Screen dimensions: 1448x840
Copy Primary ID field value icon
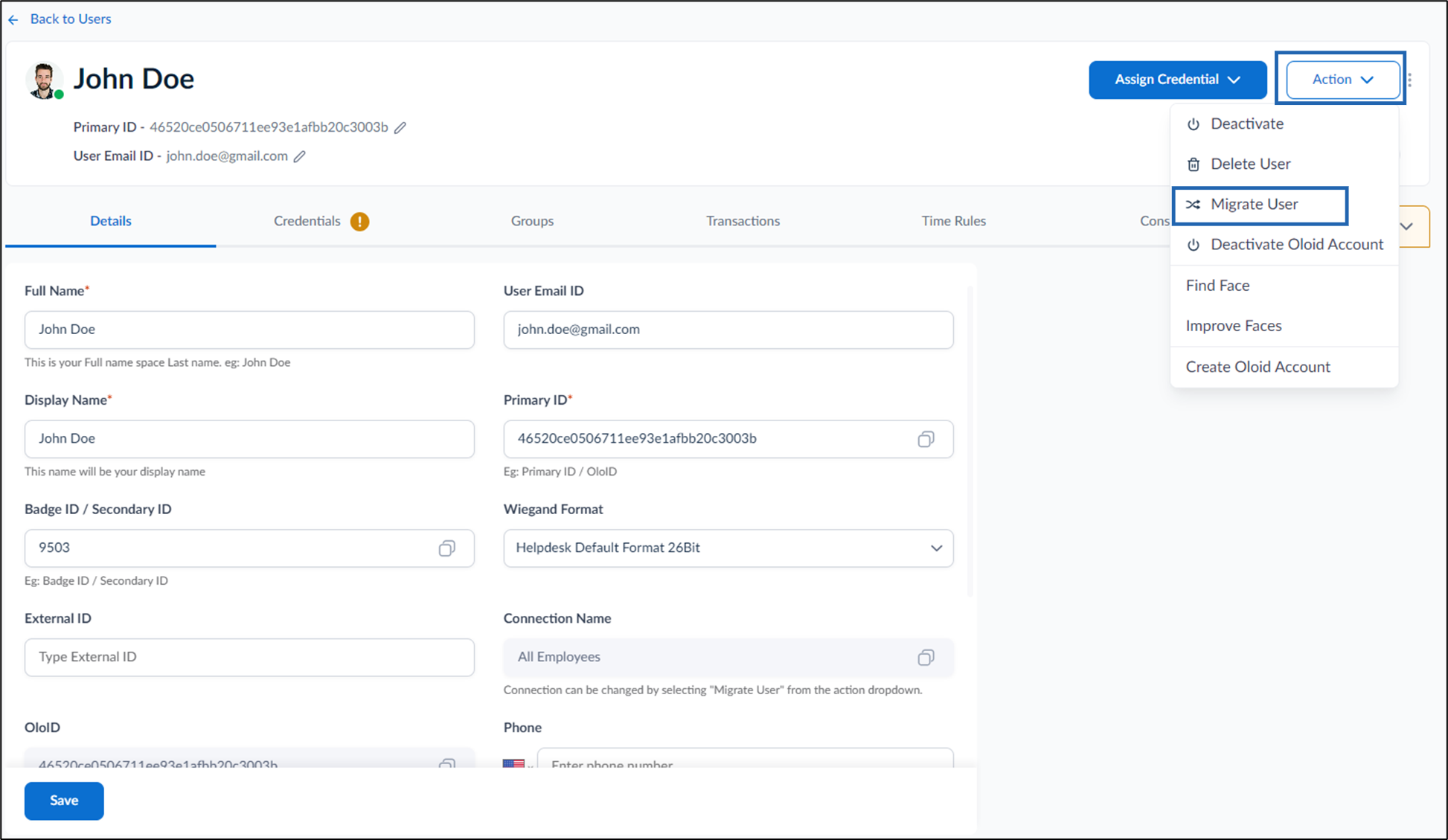pos(926,439)
